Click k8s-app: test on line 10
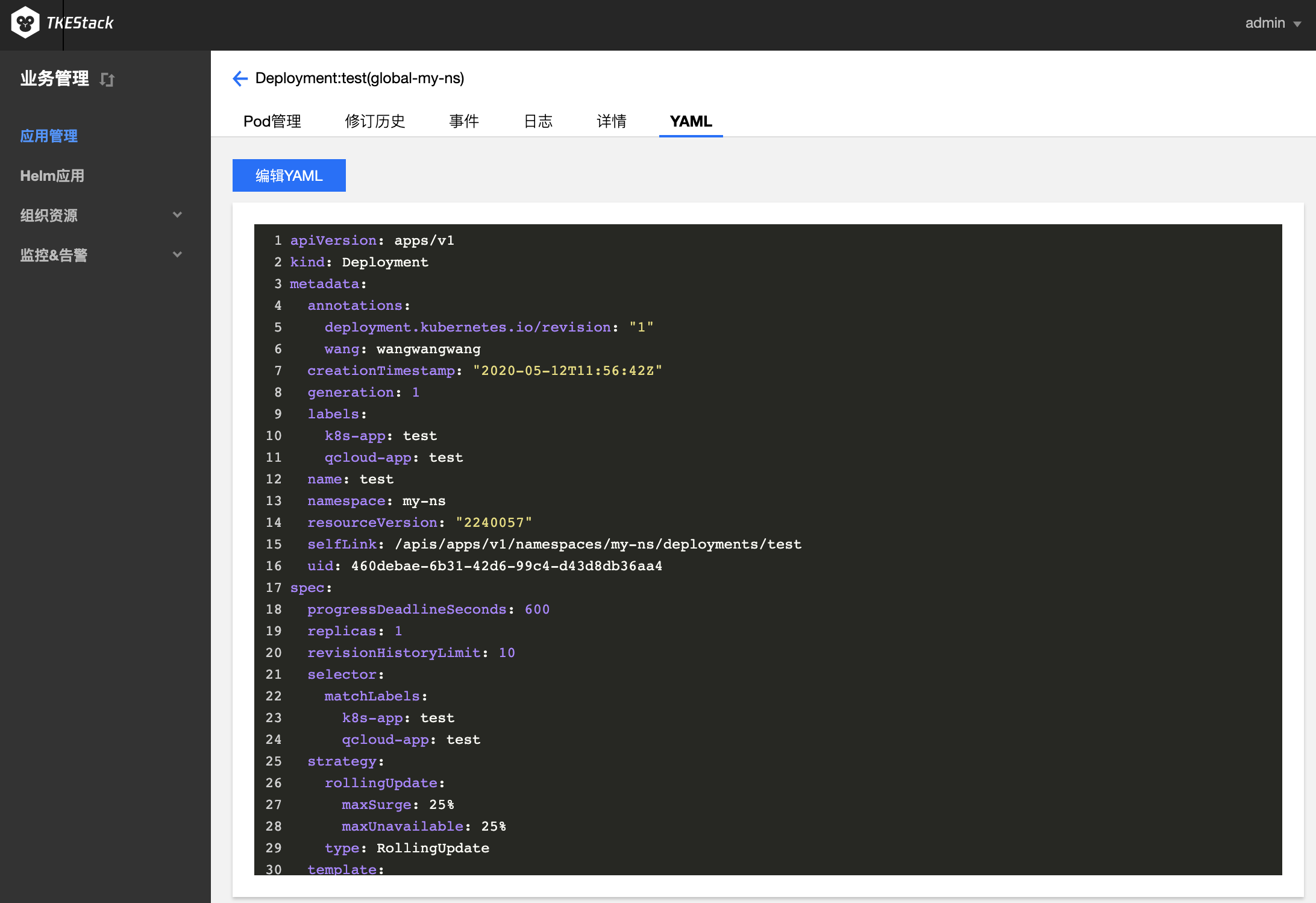Image resolution: width=1316 pixels, height=903 pixels. tap(381, 436)
